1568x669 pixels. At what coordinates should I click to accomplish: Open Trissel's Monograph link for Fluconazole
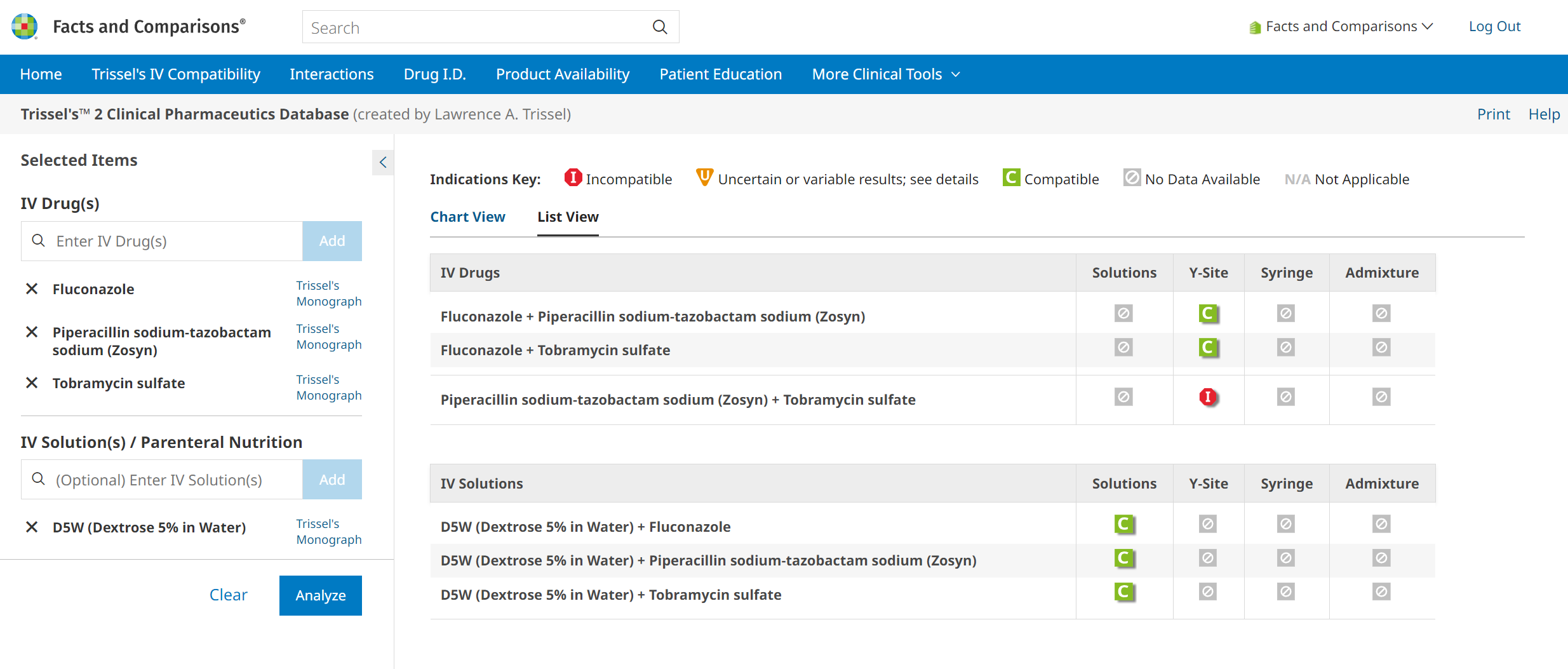(x=328, y=294)
